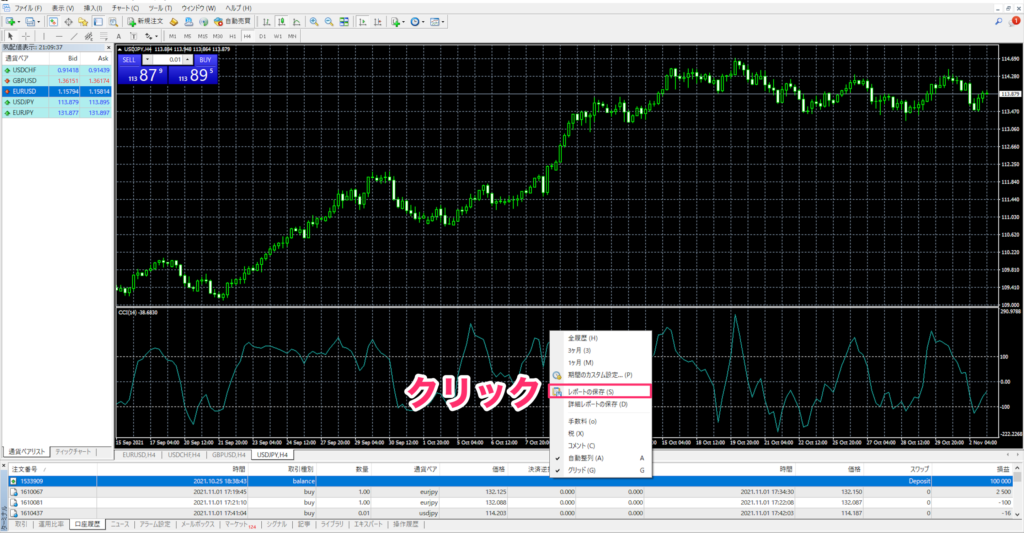The image size is (1024, 533).
Task: Switch timeframe to M1
Action: [172, 36]
